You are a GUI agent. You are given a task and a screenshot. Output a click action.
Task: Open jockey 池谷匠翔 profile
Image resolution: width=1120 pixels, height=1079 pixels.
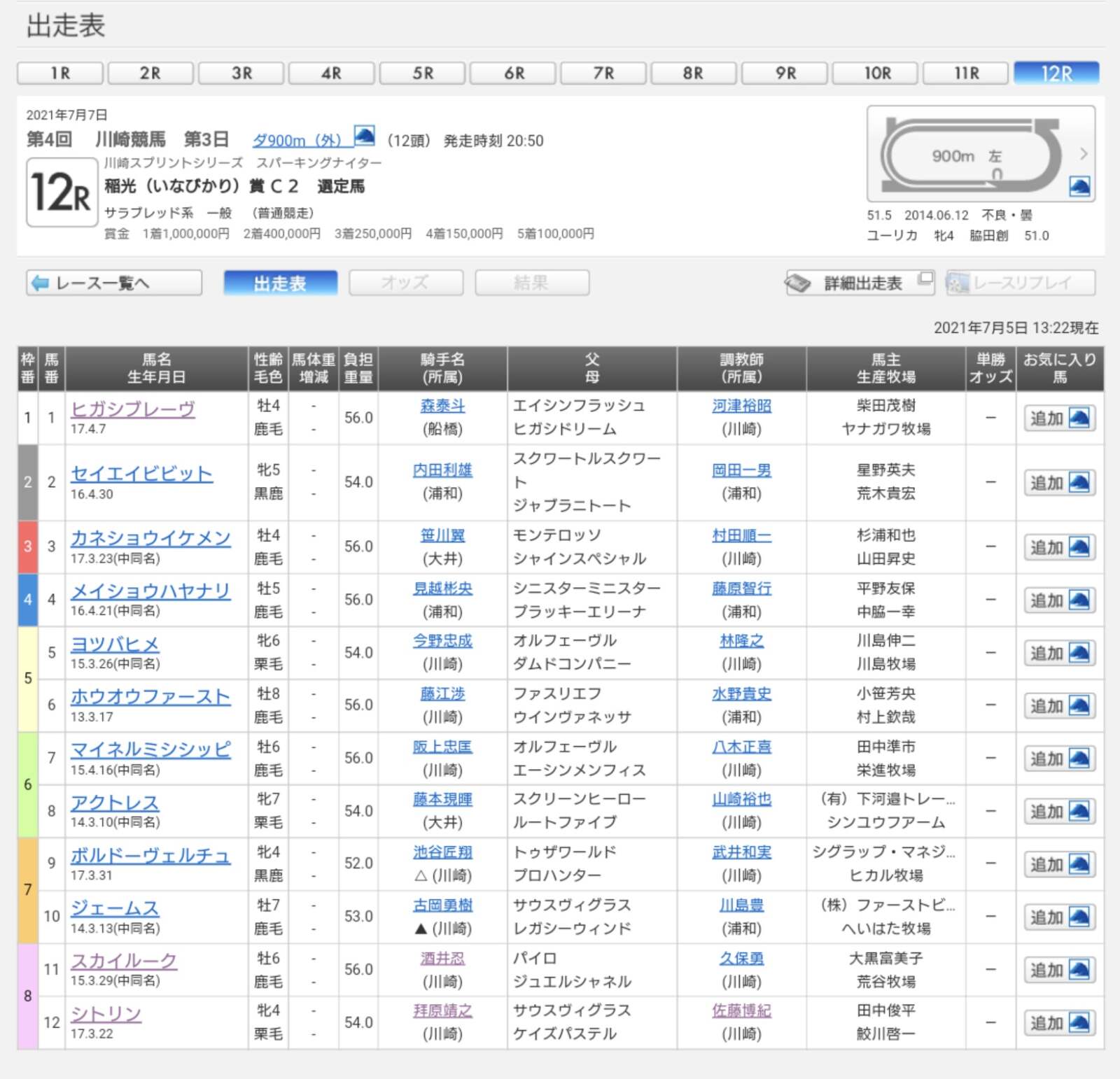click(442, 852)
